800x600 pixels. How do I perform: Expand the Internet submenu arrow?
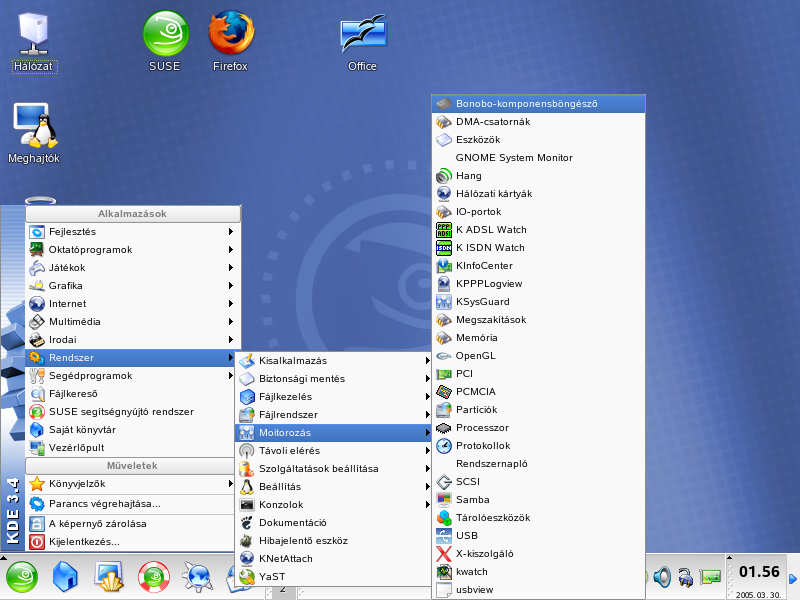tap(231, 304)
